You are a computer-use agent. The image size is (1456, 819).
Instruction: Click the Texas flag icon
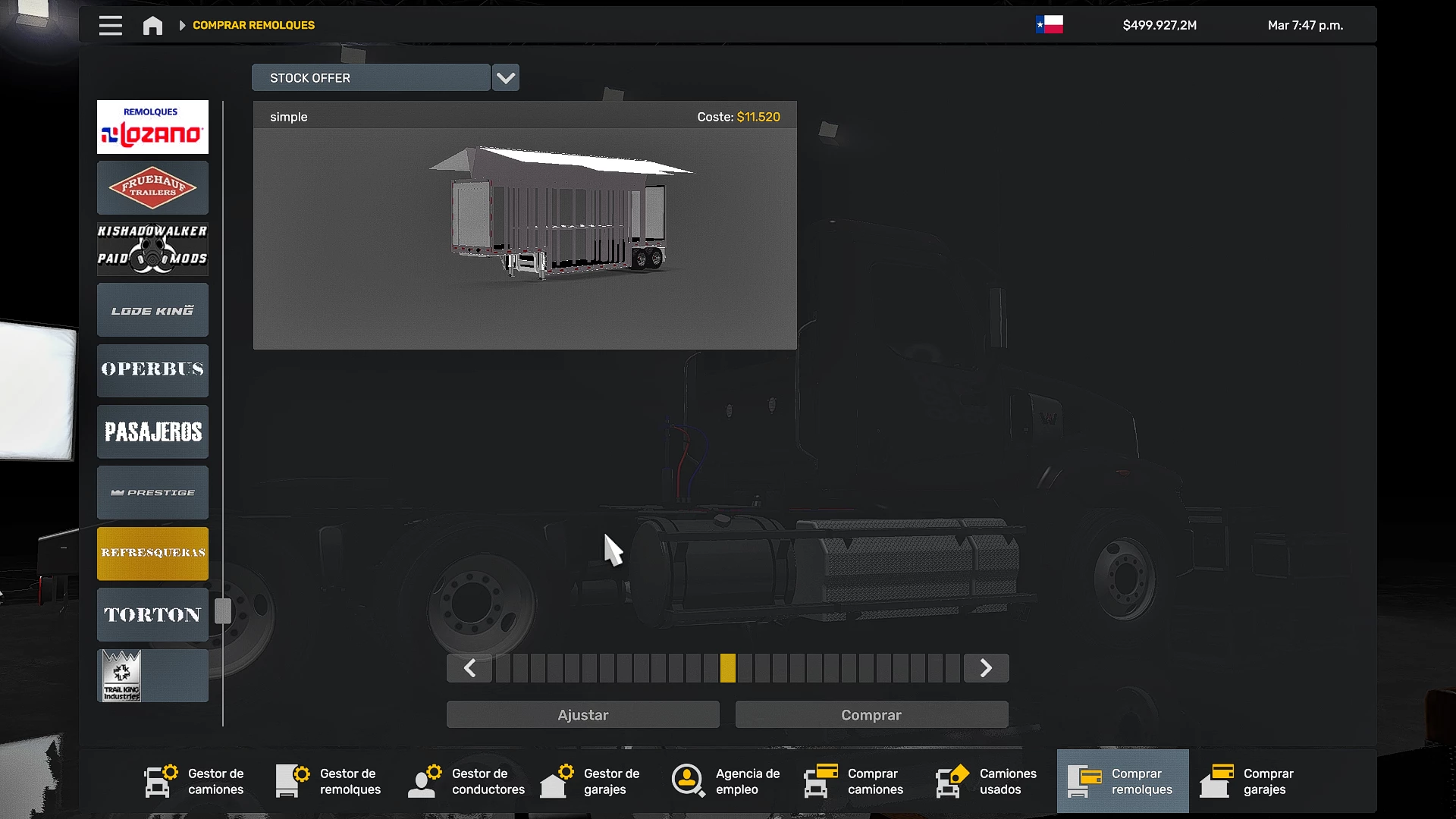pyautogui.click(x=1050, y=25)
